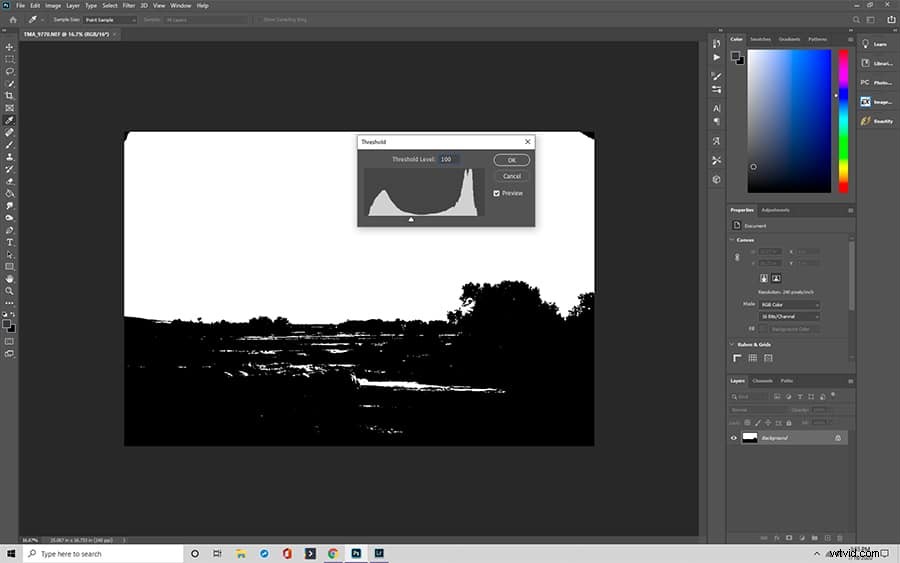Select portrait canvas orientation
Viewport: 900px width, 563px height.
764,278
